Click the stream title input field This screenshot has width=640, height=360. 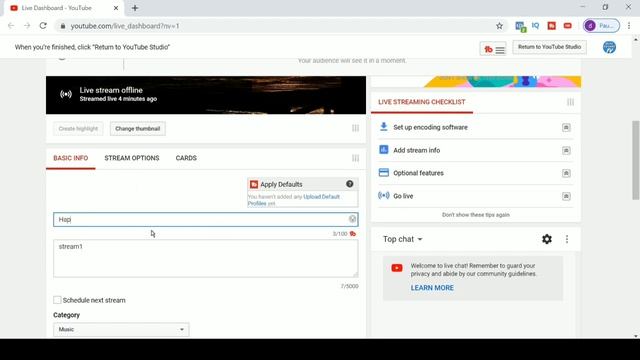click(x=206, y=220)
